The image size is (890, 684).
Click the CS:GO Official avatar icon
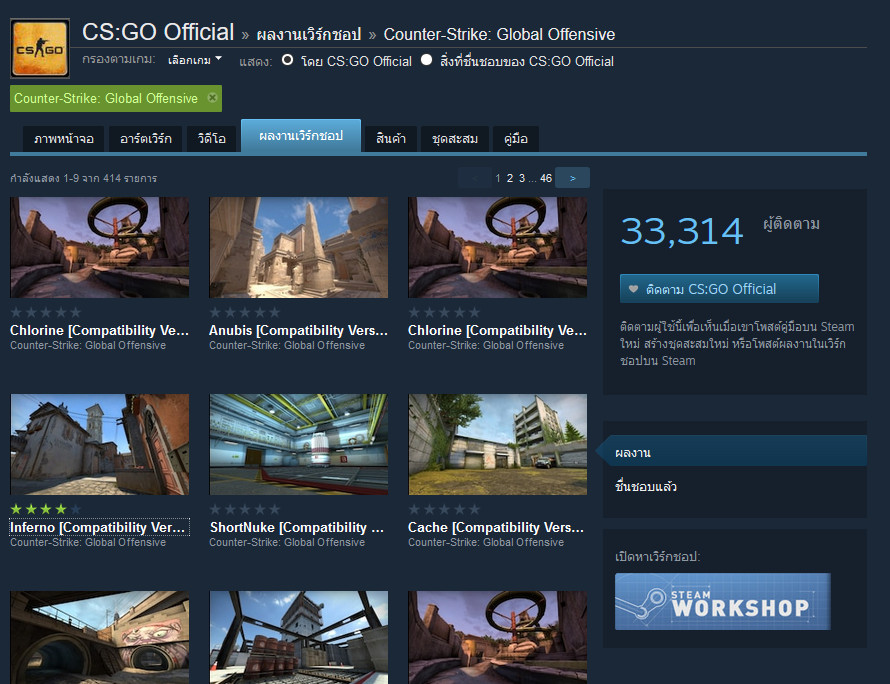pos(40,48)
